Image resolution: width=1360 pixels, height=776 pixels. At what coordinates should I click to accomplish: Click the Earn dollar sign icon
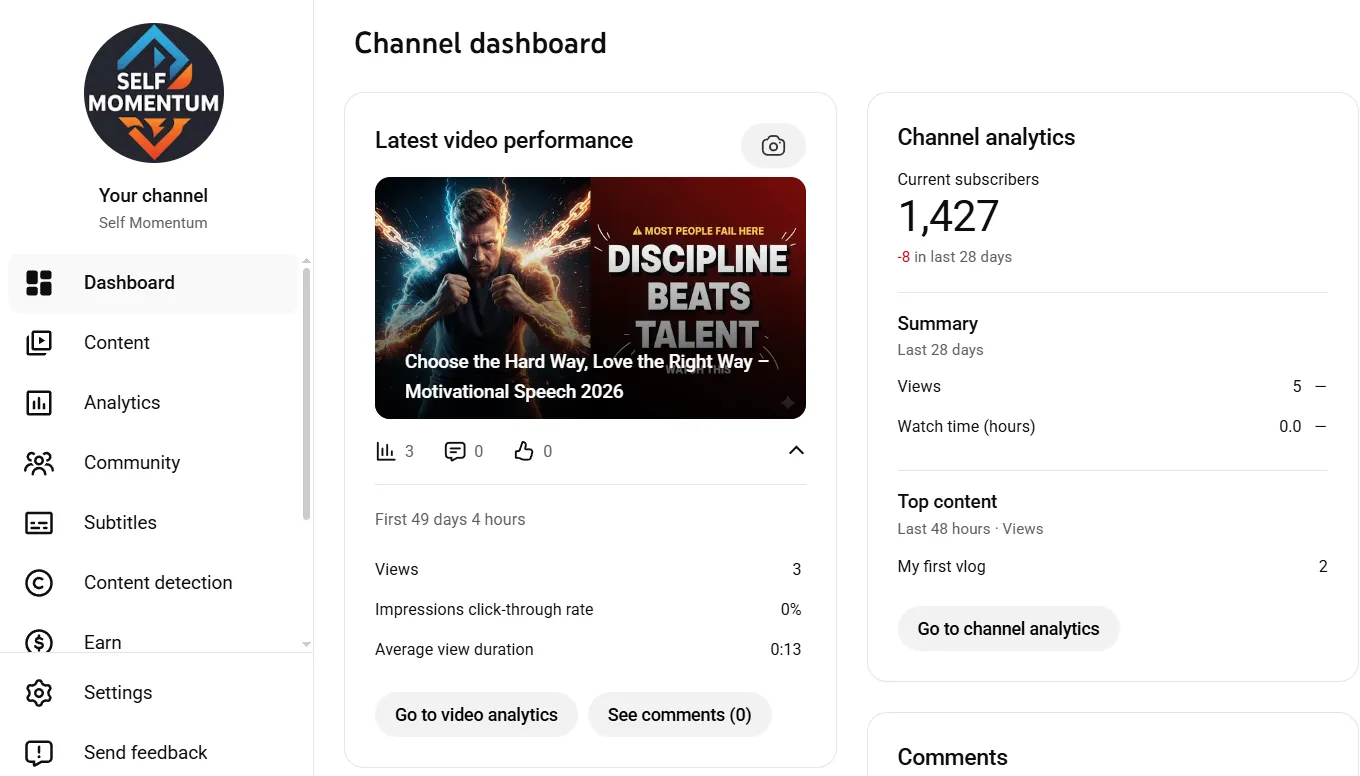[39, 641]
